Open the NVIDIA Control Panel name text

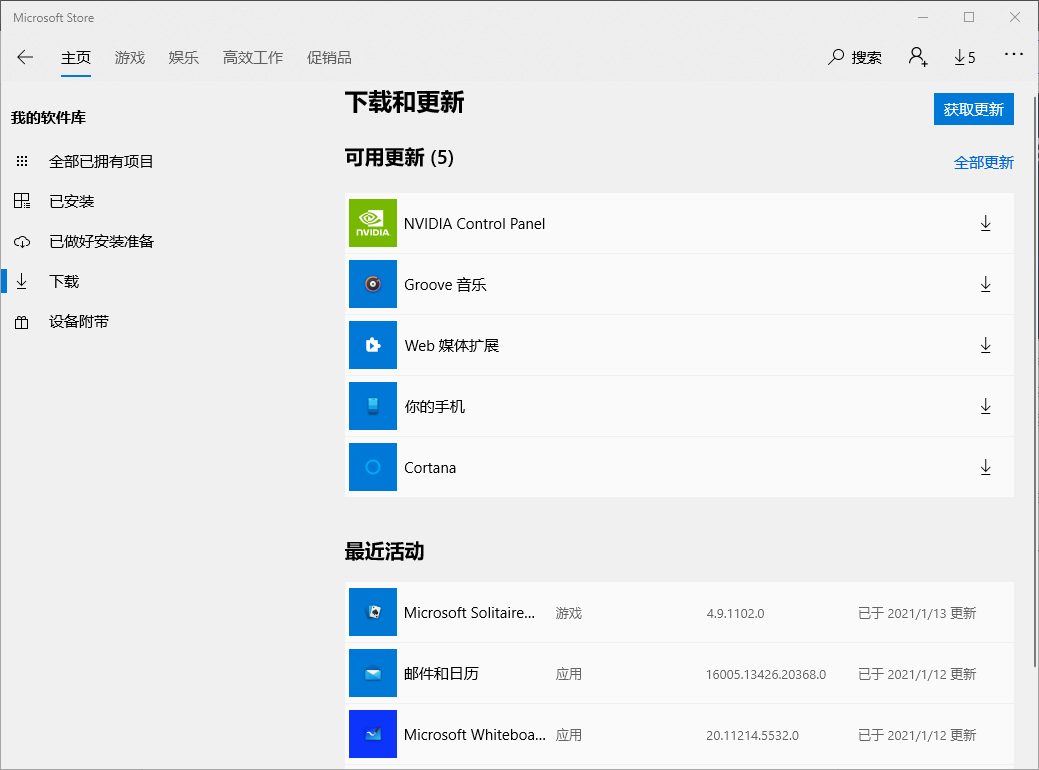pyautogui.click(x=474, y=224)
